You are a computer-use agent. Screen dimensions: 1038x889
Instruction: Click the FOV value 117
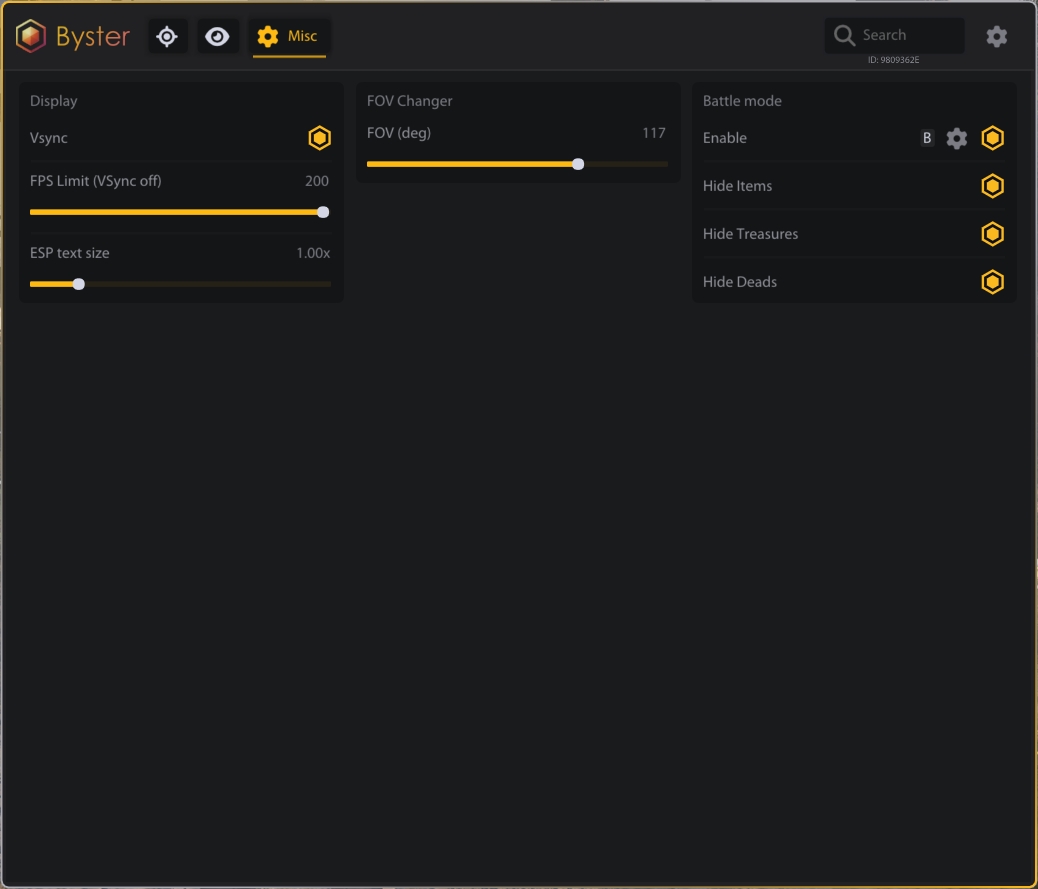(x=653, y=133)
